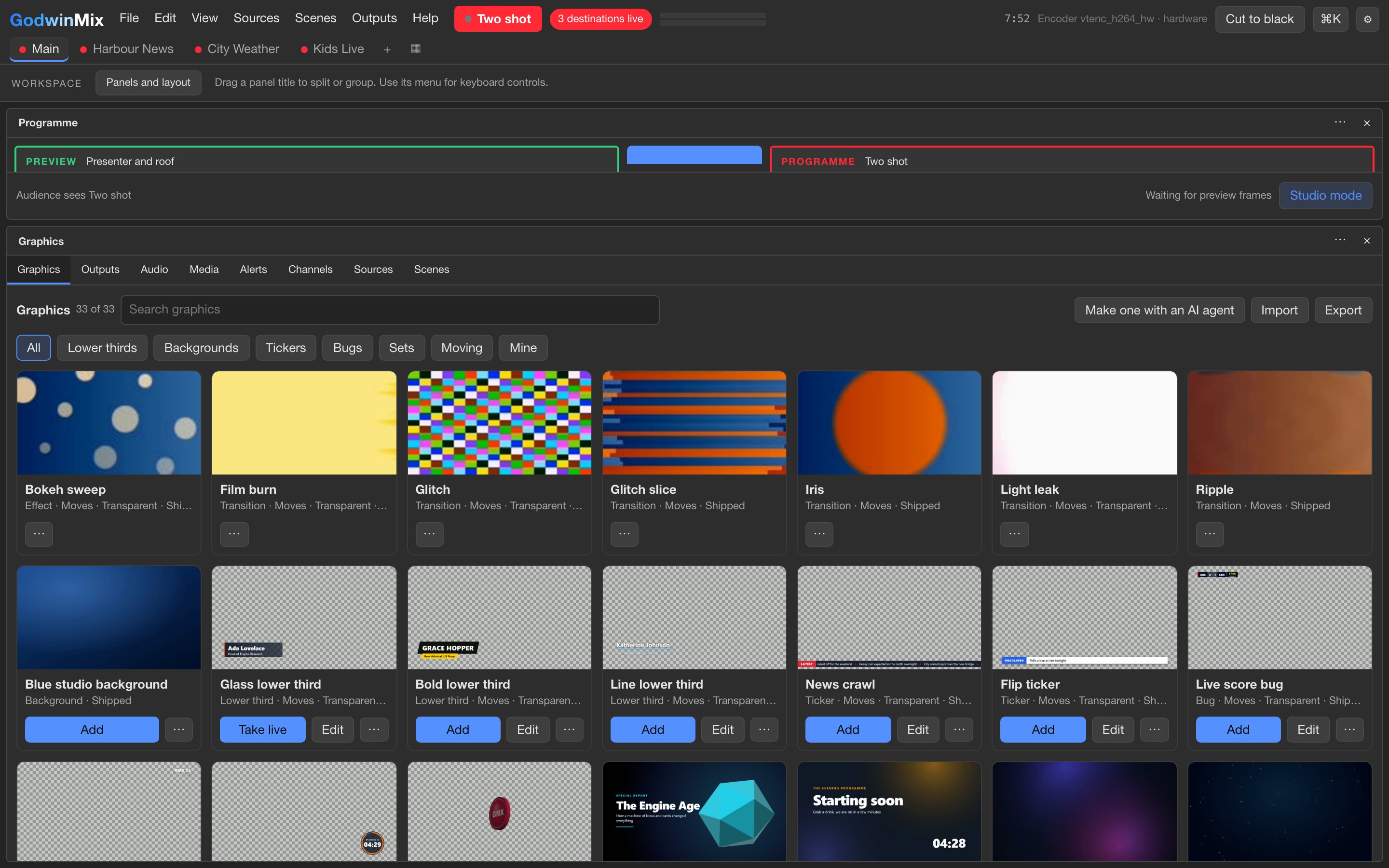Click the Search graphics field
The width and height of the screenshot is (1389, 868).
tap(390, 310)
